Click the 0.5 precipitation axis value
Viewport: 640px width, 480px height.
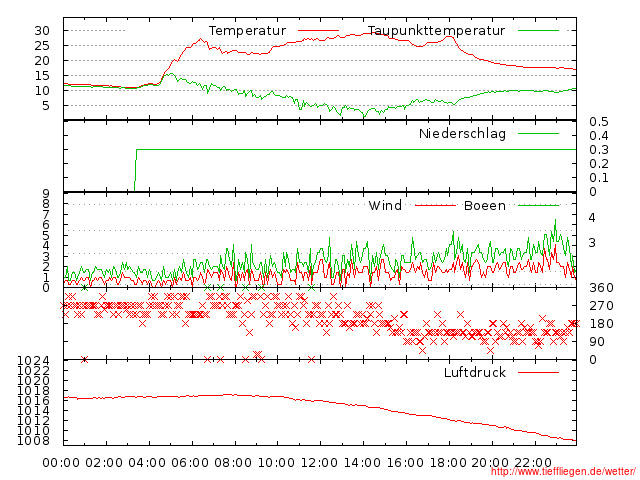[599, 122]
